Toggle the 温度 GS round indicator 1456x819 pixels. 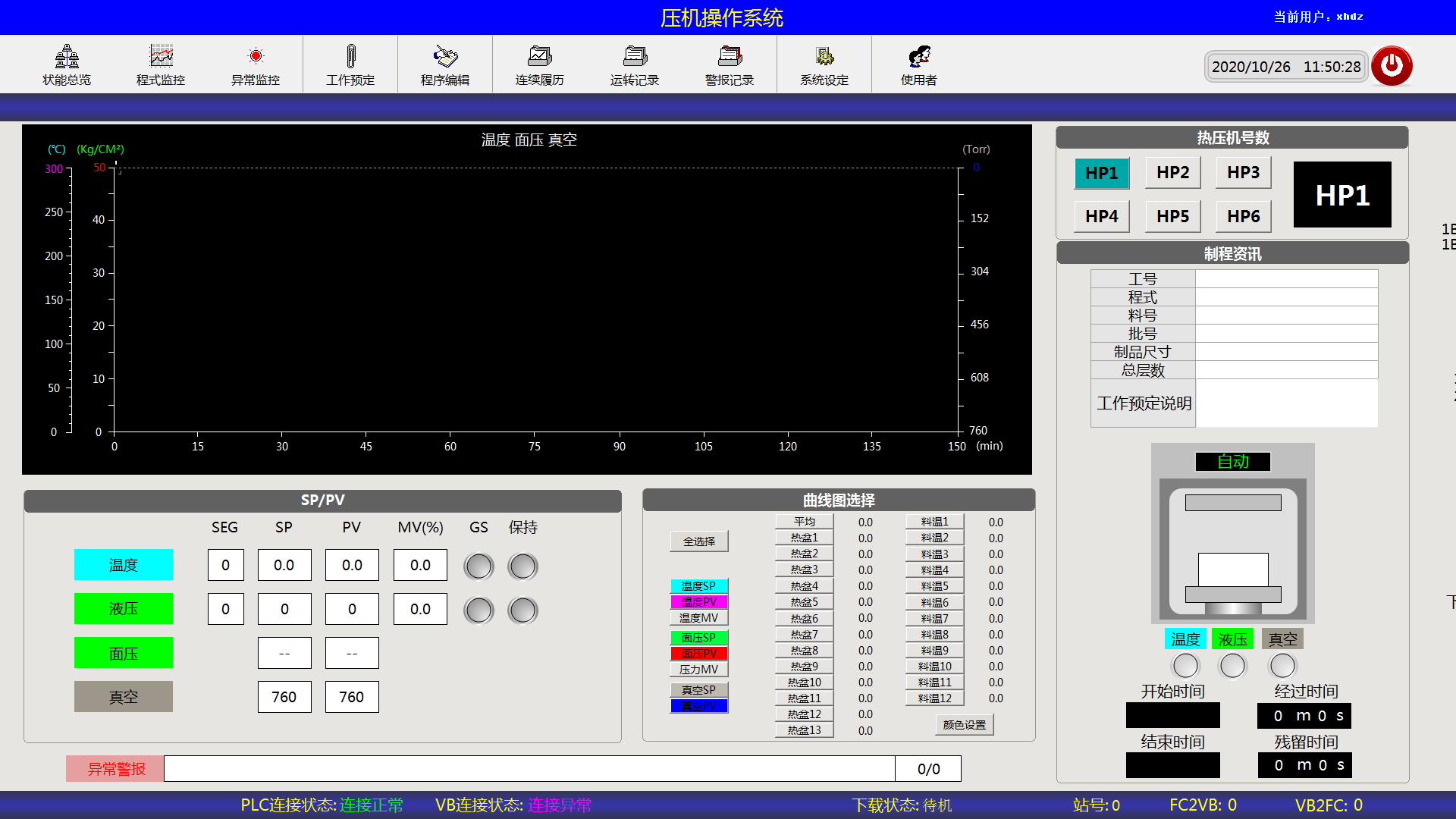[x=479, y=566]
